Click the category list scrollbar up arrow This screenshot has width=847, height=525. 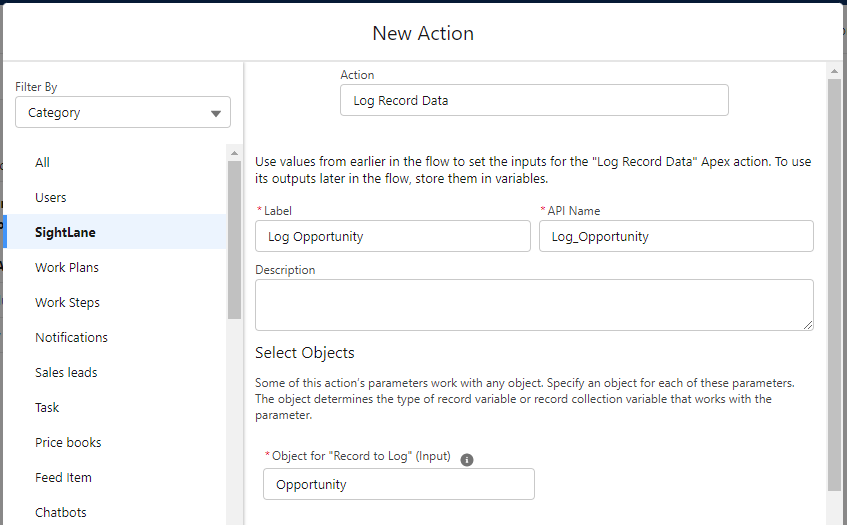[x=234, y=153]
